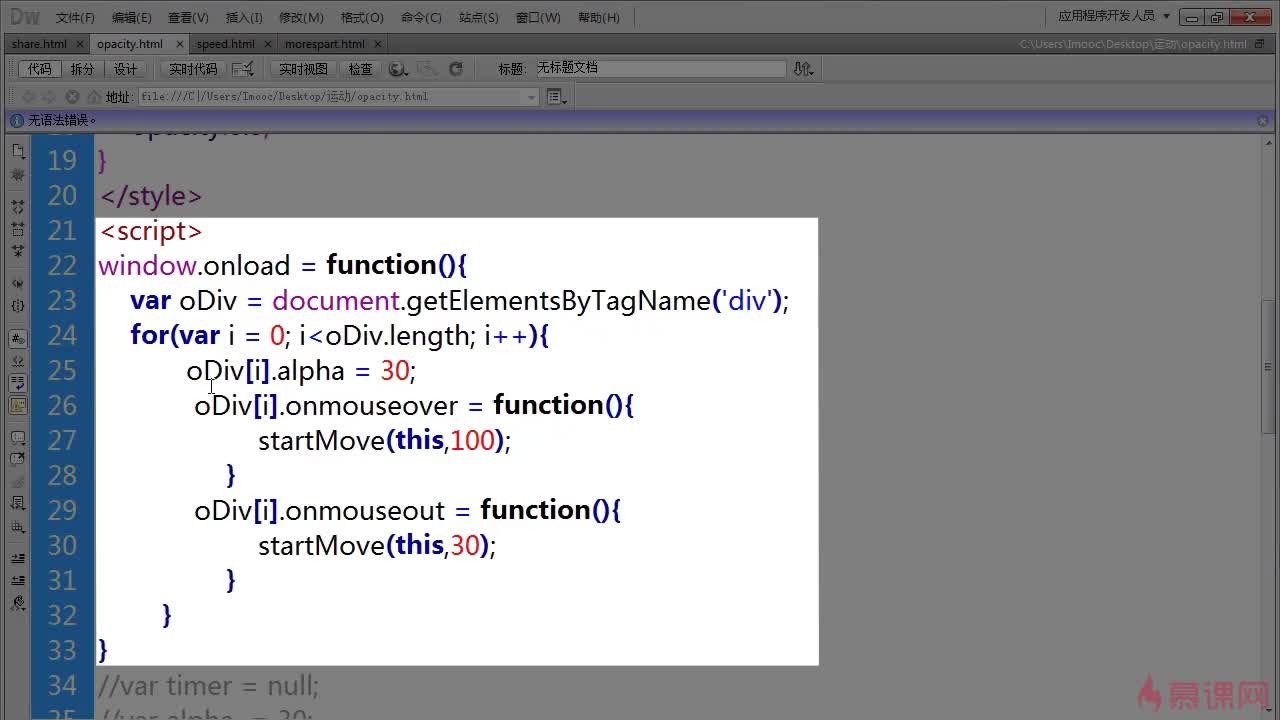
Task: Click the outdent code icon
Action: 18,581
